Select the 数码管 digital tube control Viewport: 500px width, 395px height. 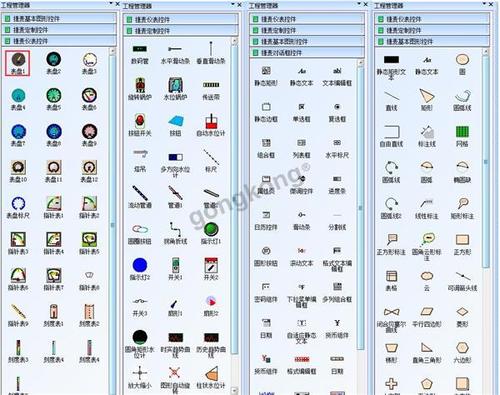pyautogui.click(x=140, y=54)
